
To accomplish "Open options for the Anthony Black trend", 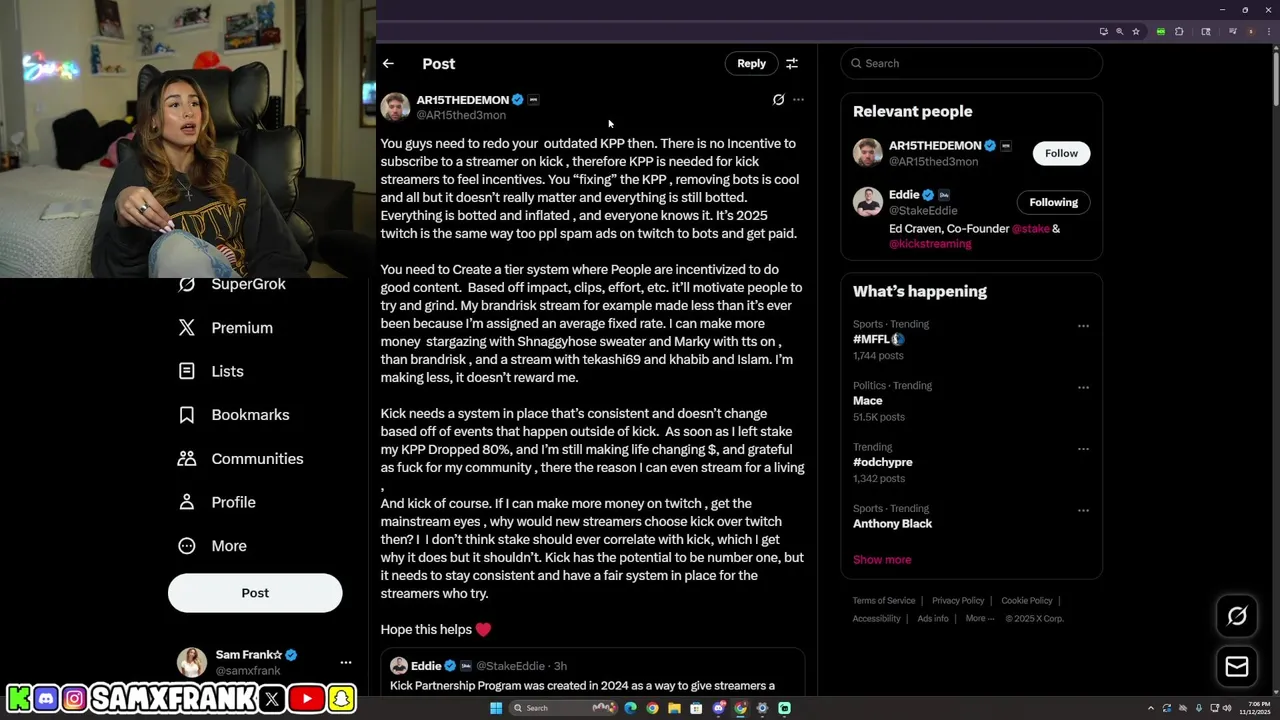I will pos(1083,510).
